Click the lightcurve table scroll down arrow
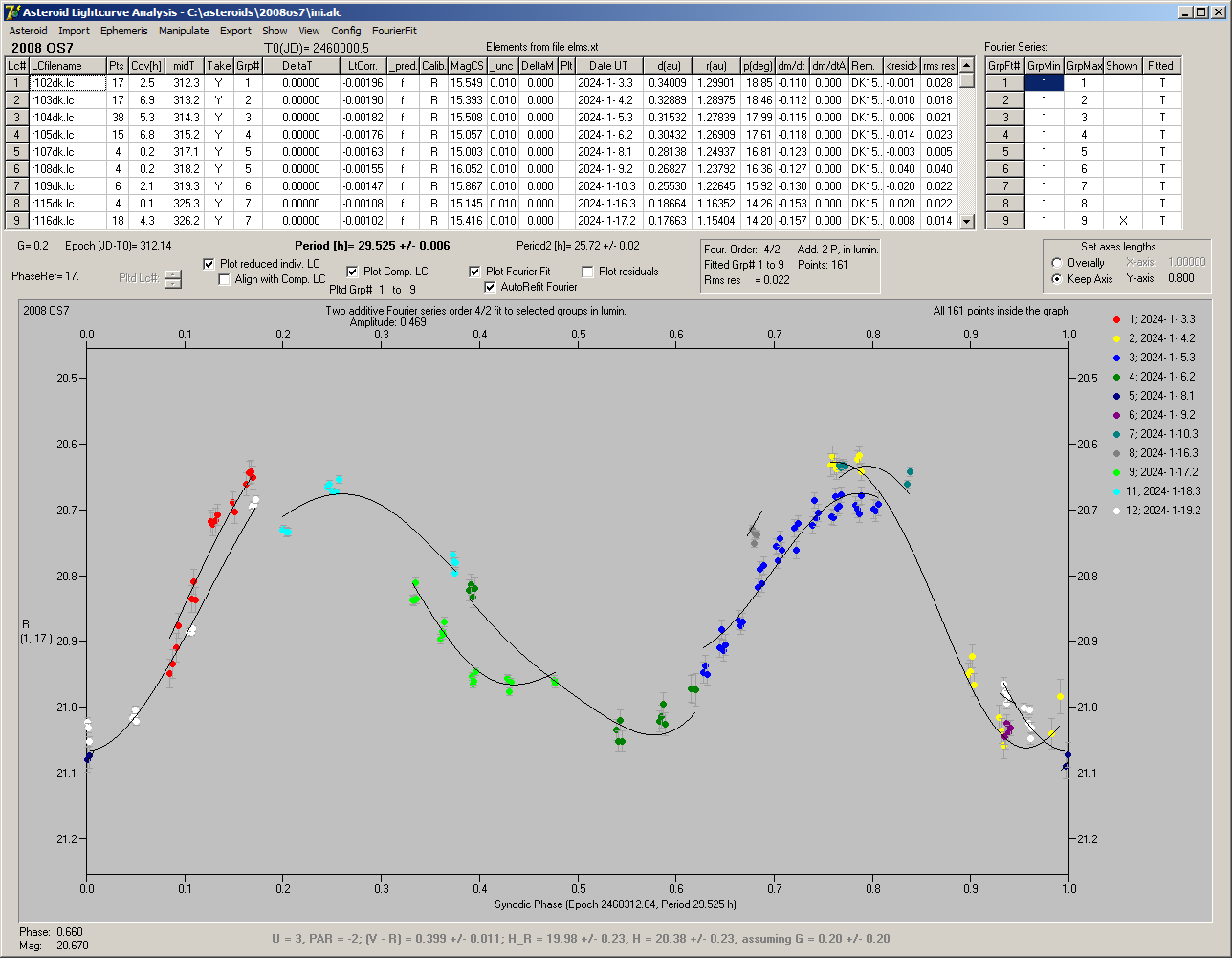1232x958 pixels. [967, 222]
